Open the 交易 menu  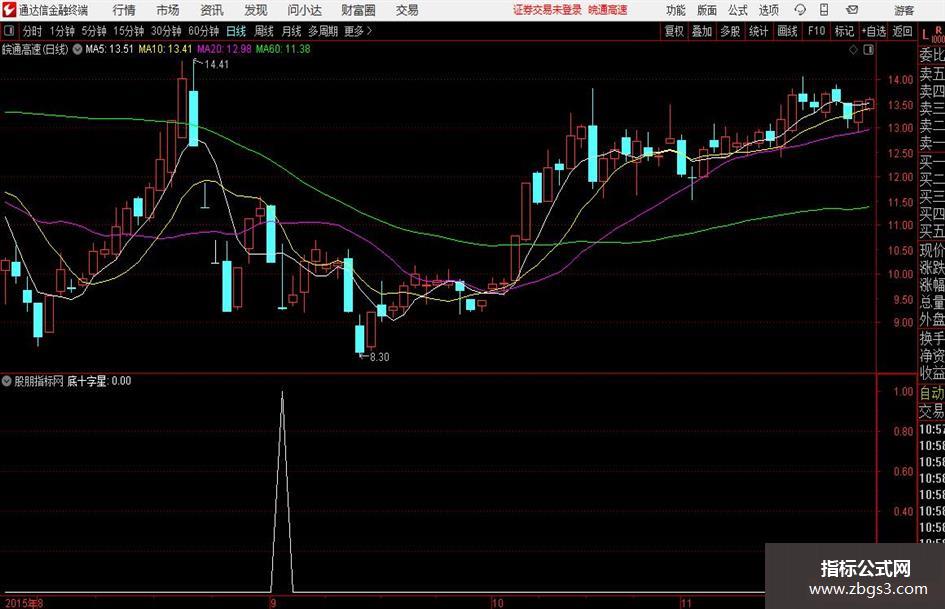[x=407, y=10]
